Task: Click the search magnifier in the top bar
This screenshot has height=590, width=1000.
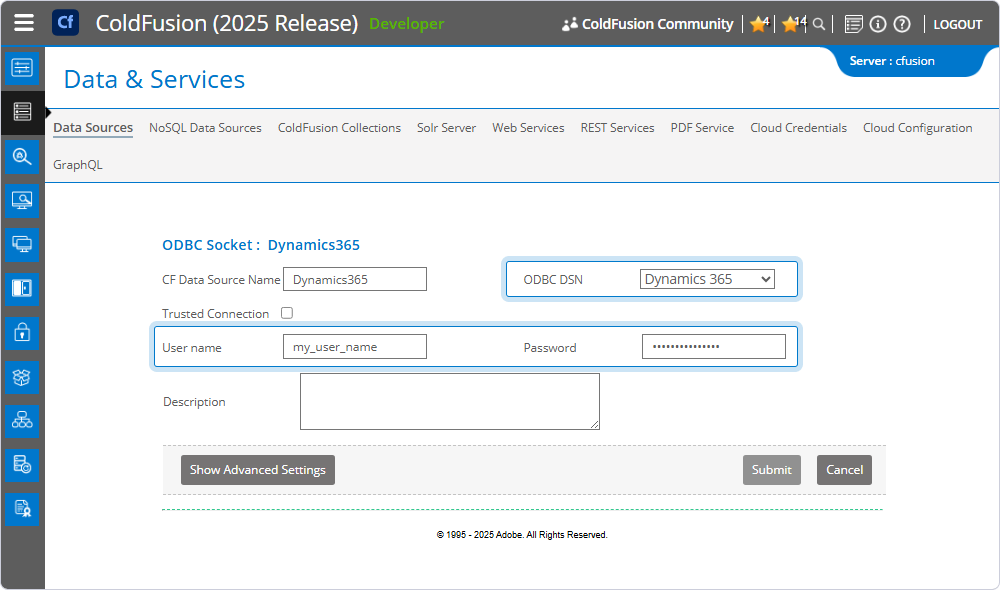Action: (x=819, y=23)
